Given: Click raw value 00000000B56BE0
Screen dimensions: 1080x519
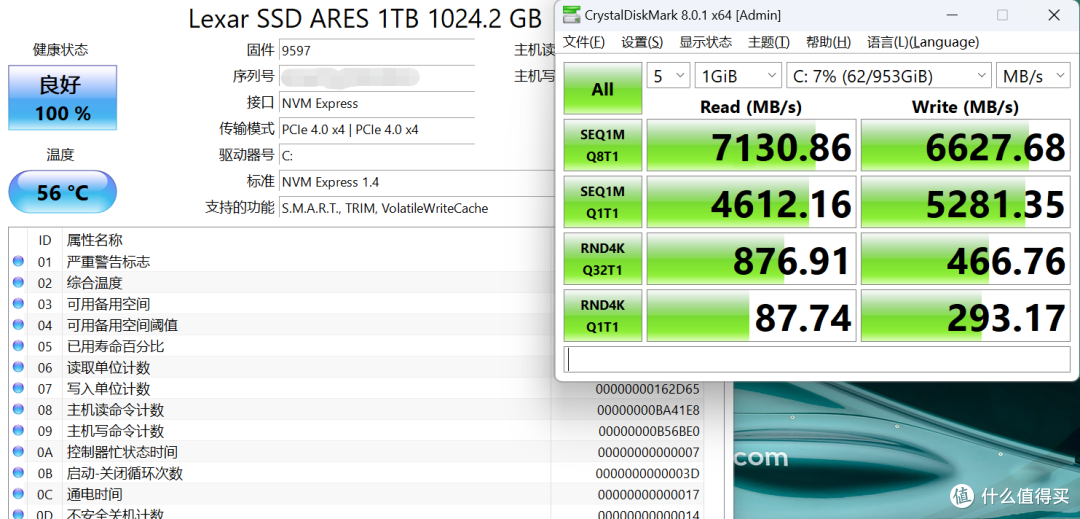Looking at the screenshot, I should point(647,432).
